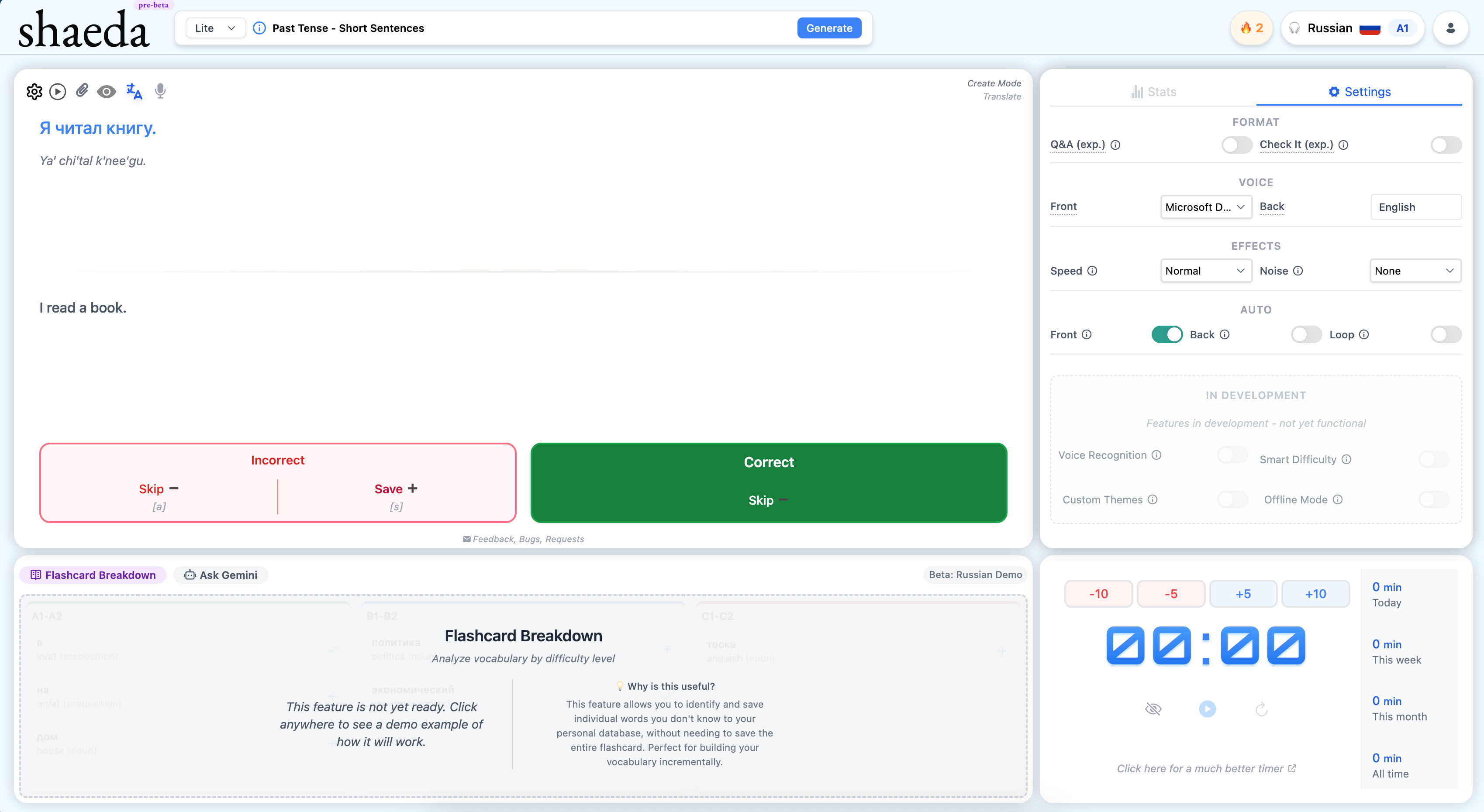Open the user profile icon
Screen dimensions: 1484x812
pos(1450,28)
